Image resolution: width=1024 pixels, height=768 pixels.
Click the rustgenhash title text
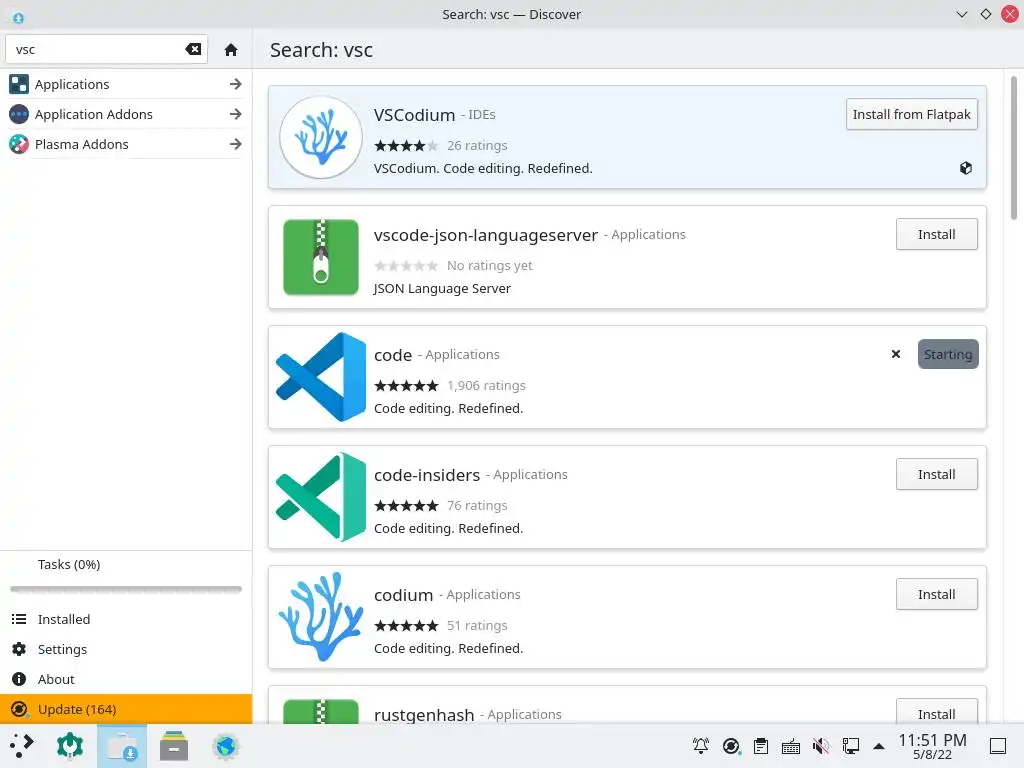(424, 715)
